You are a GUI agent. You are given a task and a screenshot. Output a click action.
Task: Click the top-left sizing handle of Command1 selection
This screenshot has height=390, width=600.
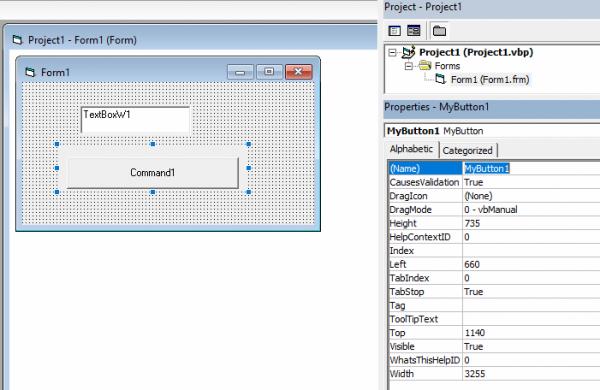(57, 144)
